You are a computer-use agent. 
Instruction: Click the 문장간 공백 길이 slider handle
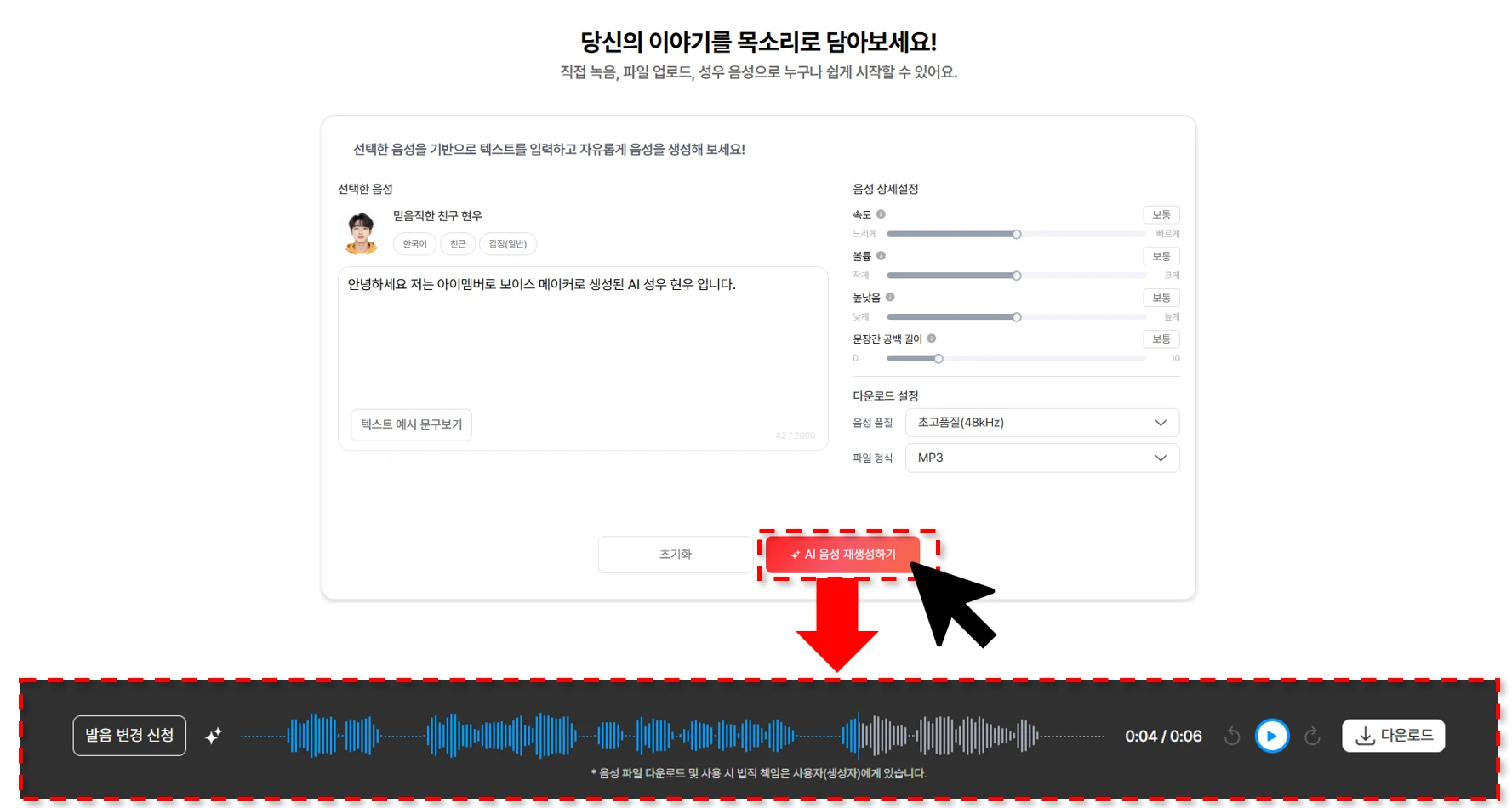click(939, 359)
